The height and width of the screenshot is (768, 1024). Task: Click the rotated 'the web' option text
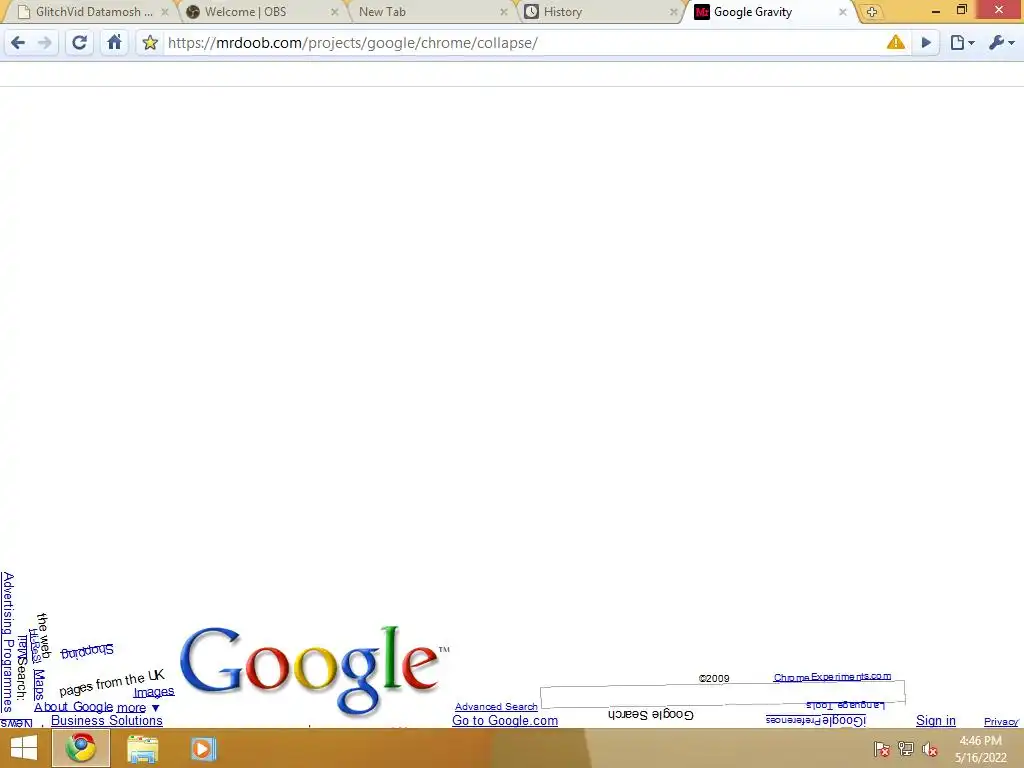[43, 635]
